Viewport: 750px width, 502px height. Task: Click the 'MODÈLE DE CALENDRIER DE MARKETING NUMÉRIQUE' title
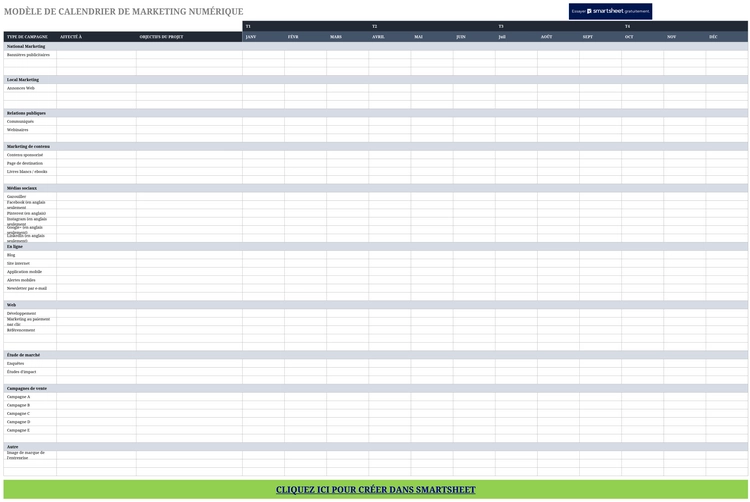tap(123, 11)
